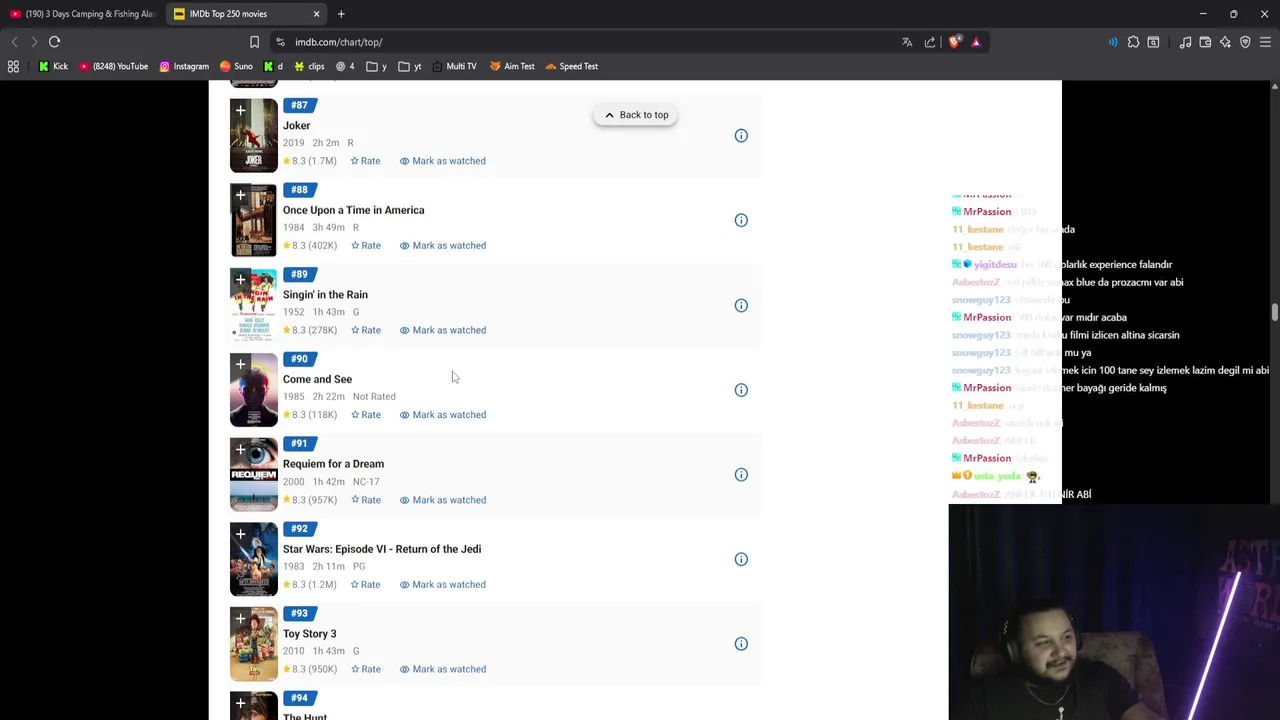Screen dimensions: 1280x720
Task: Open the Instagram bookmark
Action: click(184, 66)
